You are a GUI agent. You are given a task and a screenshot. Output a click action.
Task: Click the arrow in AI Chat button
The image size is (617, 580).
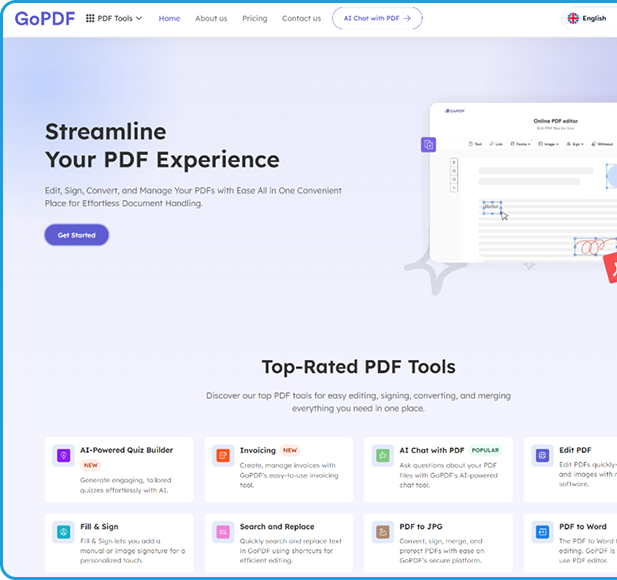[407, 18]
